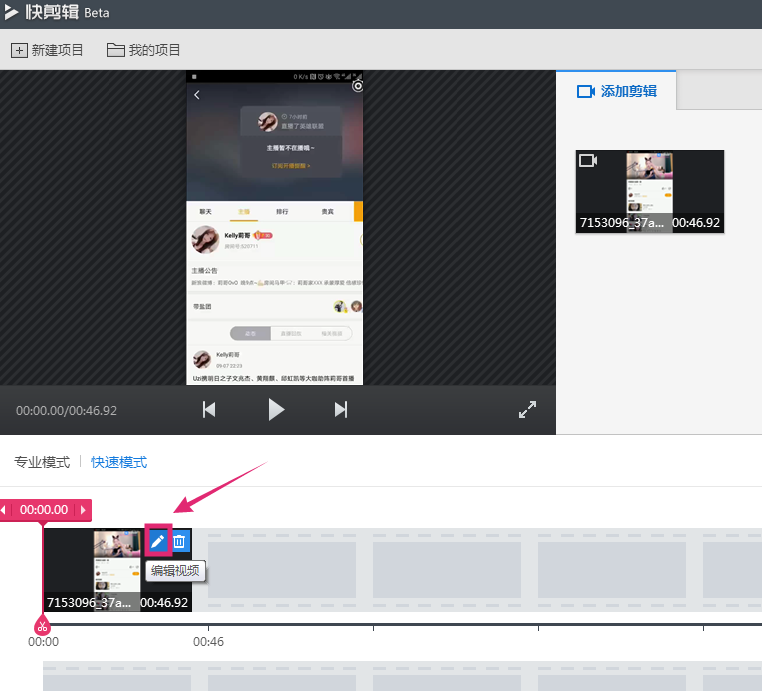
Task: Play the video preview
Action: pyautogui.click(x=276, y=409)
